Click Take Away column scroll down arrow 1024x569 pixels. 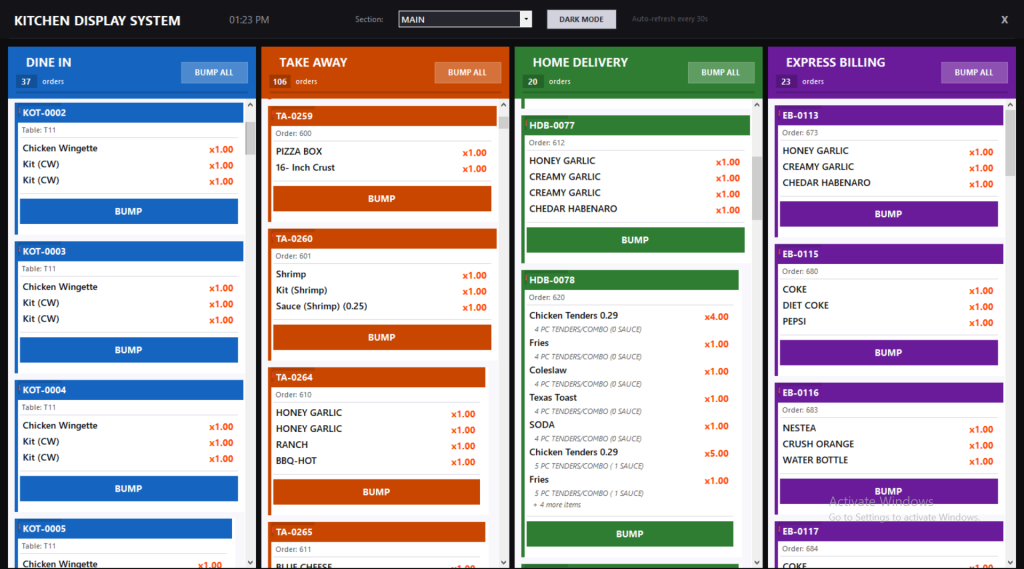point(504,562)
